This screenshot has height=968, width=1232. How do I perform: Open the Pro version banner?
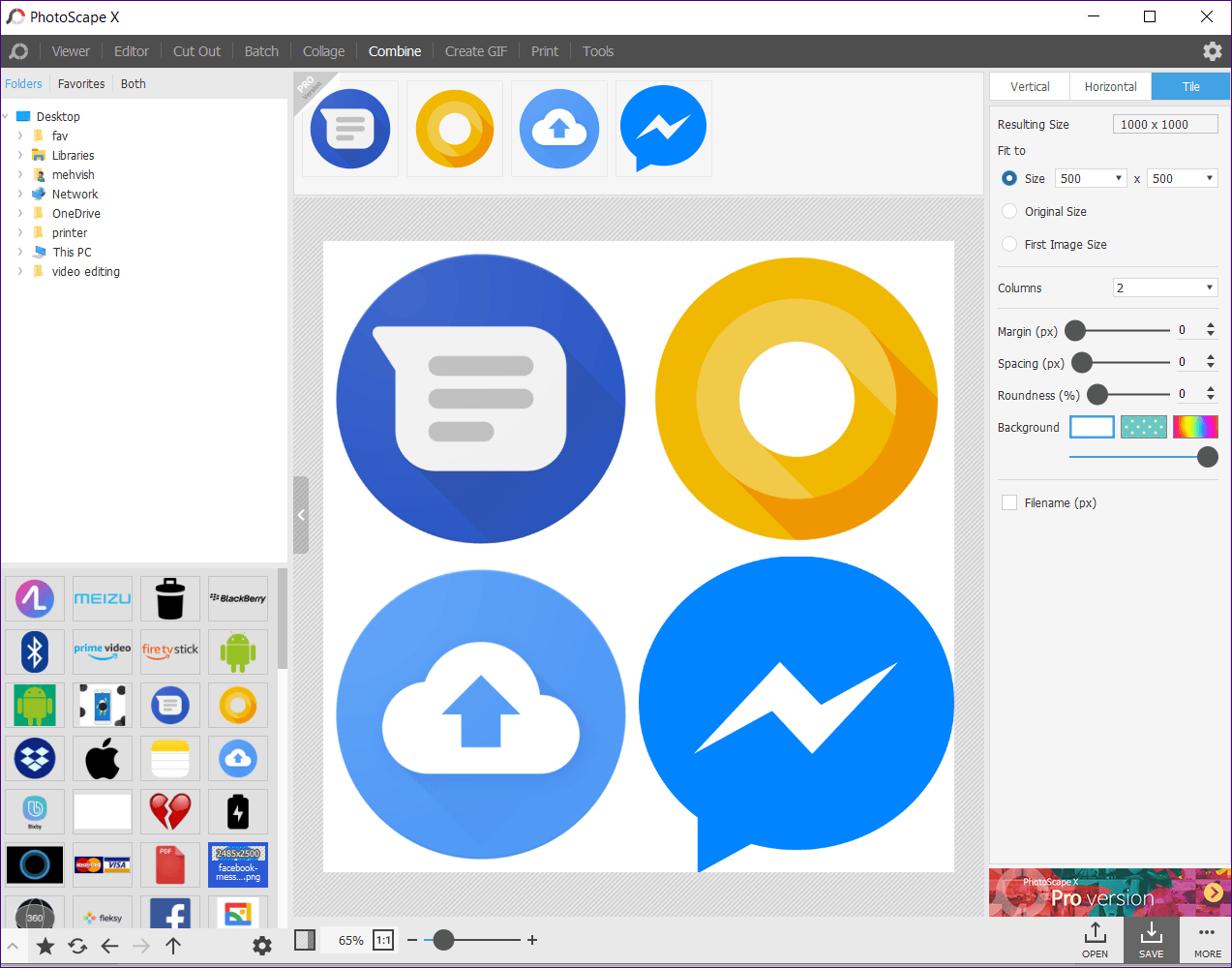pos(1109,892)
